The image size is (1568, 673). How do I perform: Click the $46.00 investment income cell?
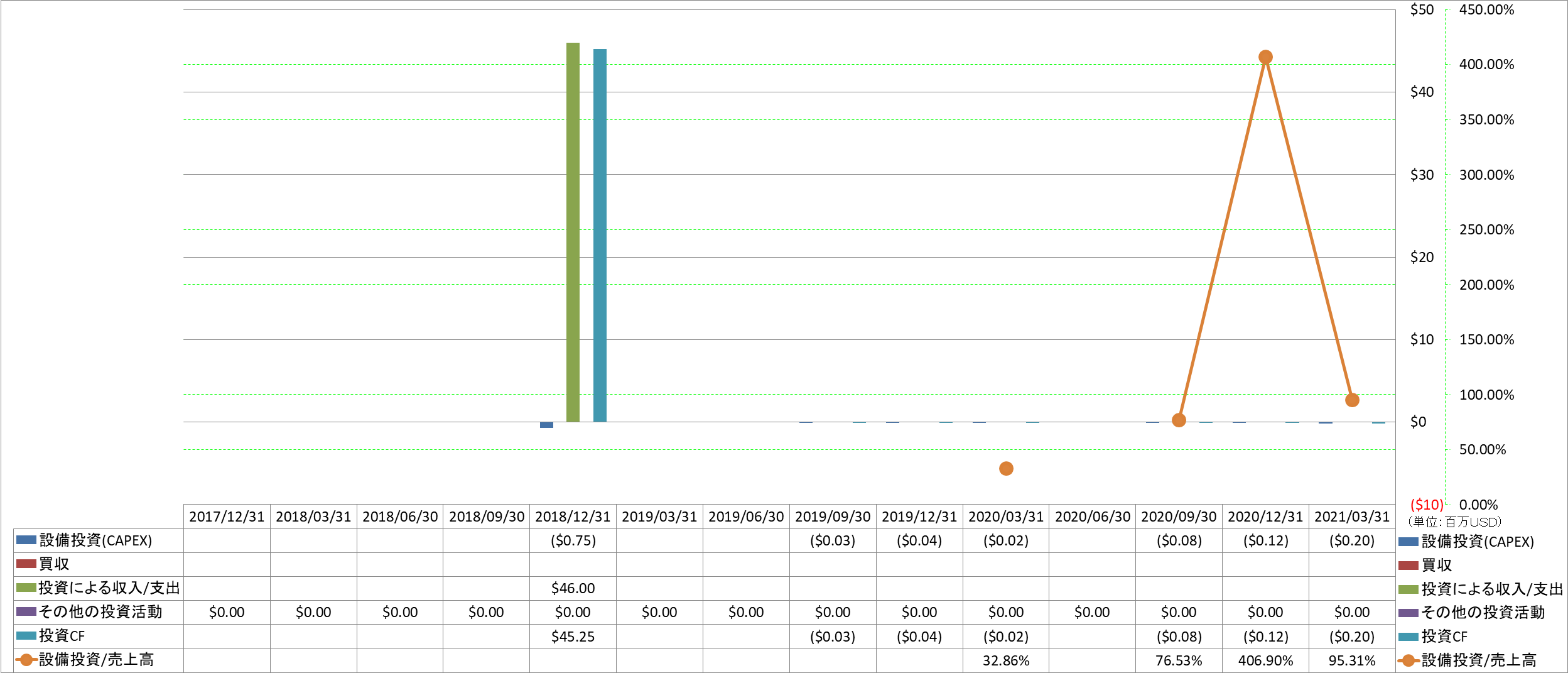tap(573, 588)
